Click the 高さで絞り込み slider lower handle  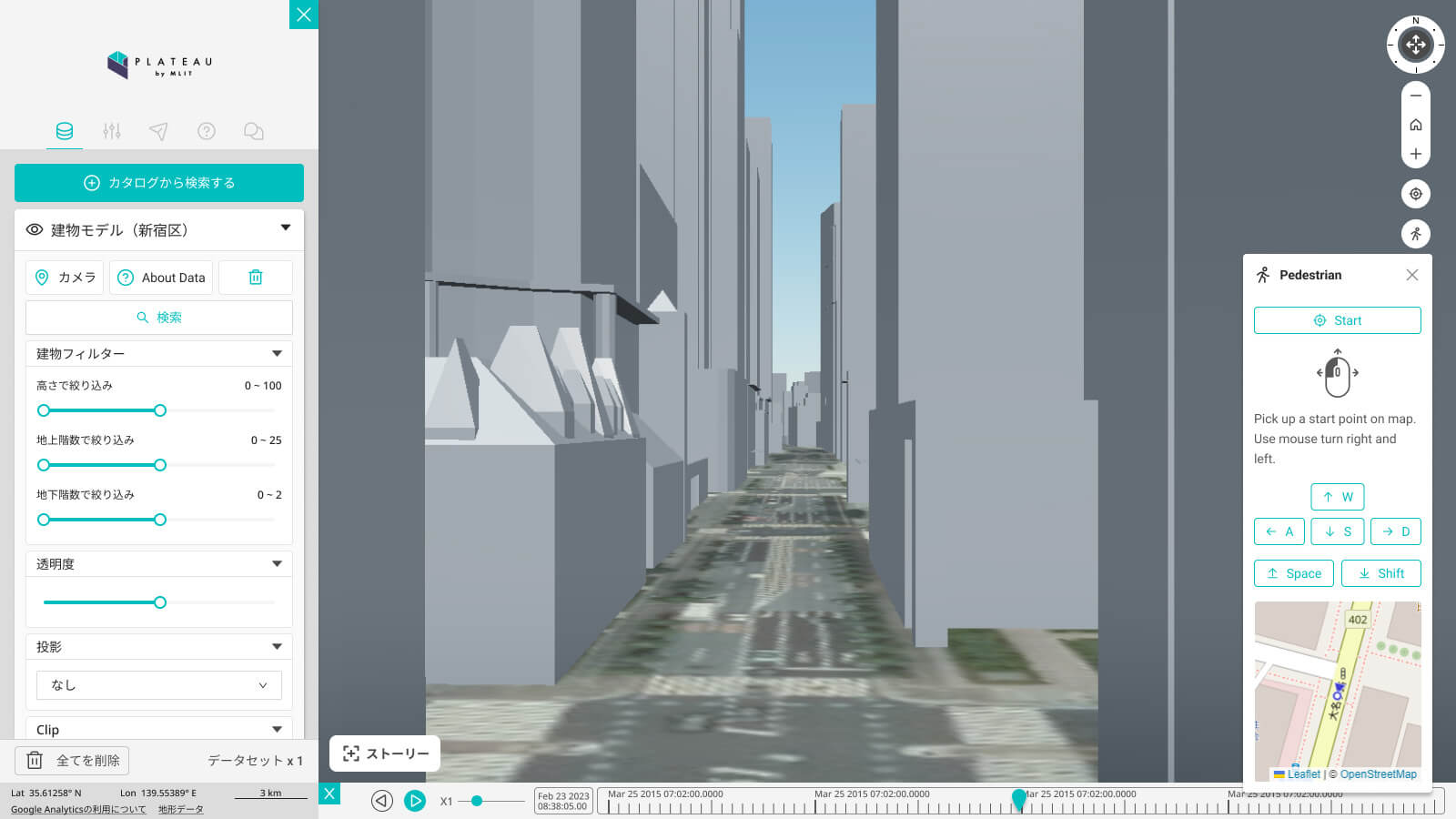click(x=44, y=410)
